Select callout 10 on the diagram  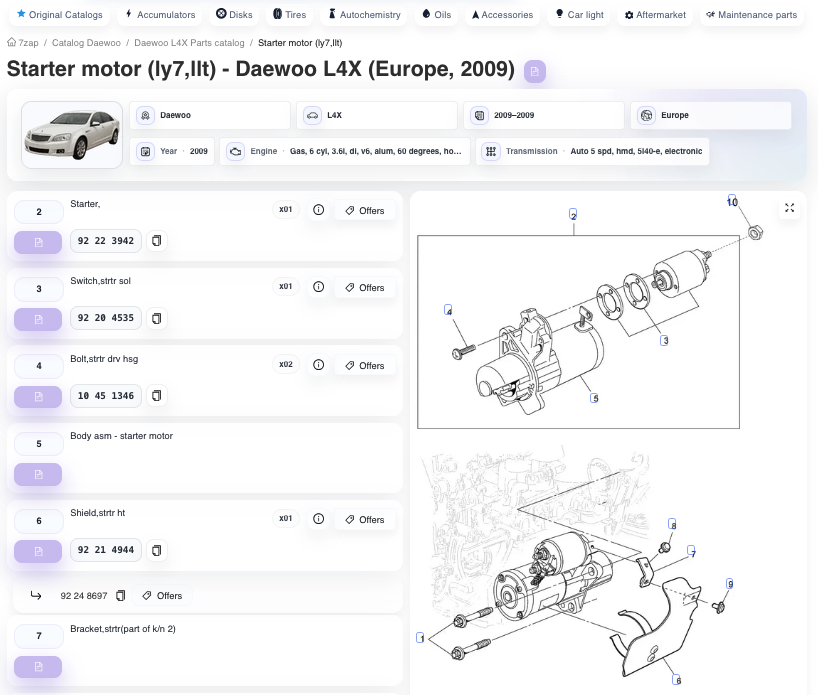(732, 201)
